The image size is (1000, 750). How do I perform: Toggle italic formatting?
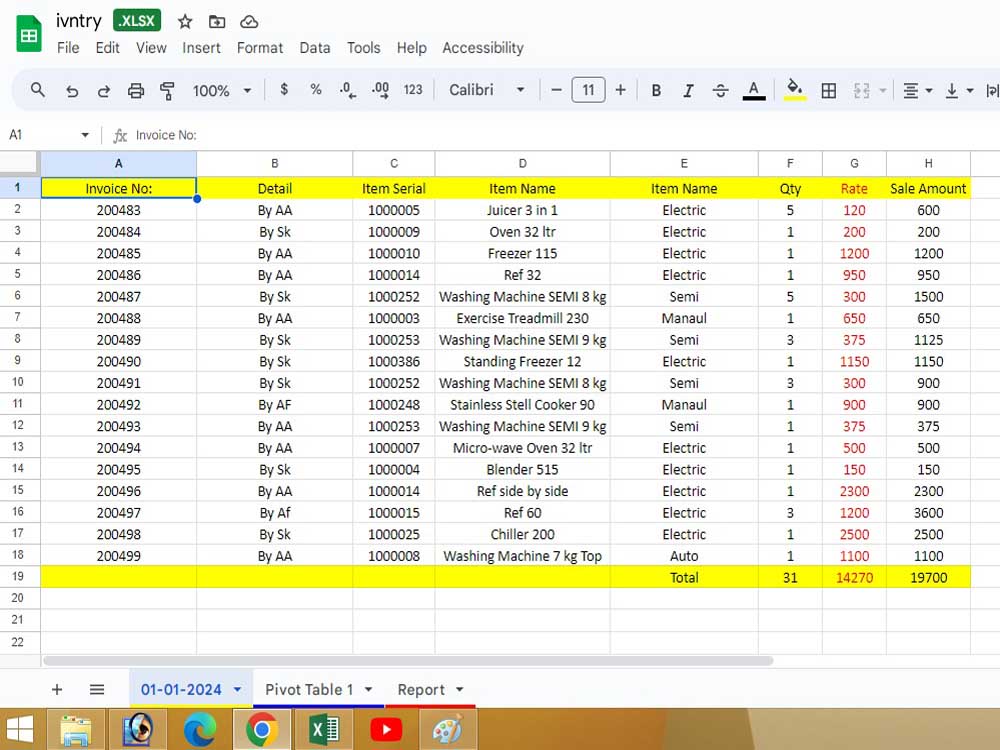coord(688,91)
